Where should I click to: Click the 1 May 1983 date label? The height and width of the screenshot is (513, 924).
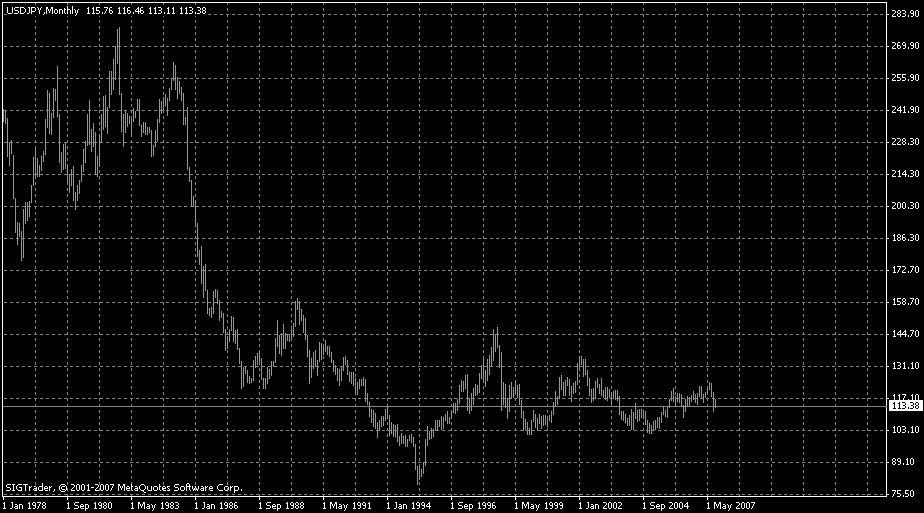coord(153,505)
